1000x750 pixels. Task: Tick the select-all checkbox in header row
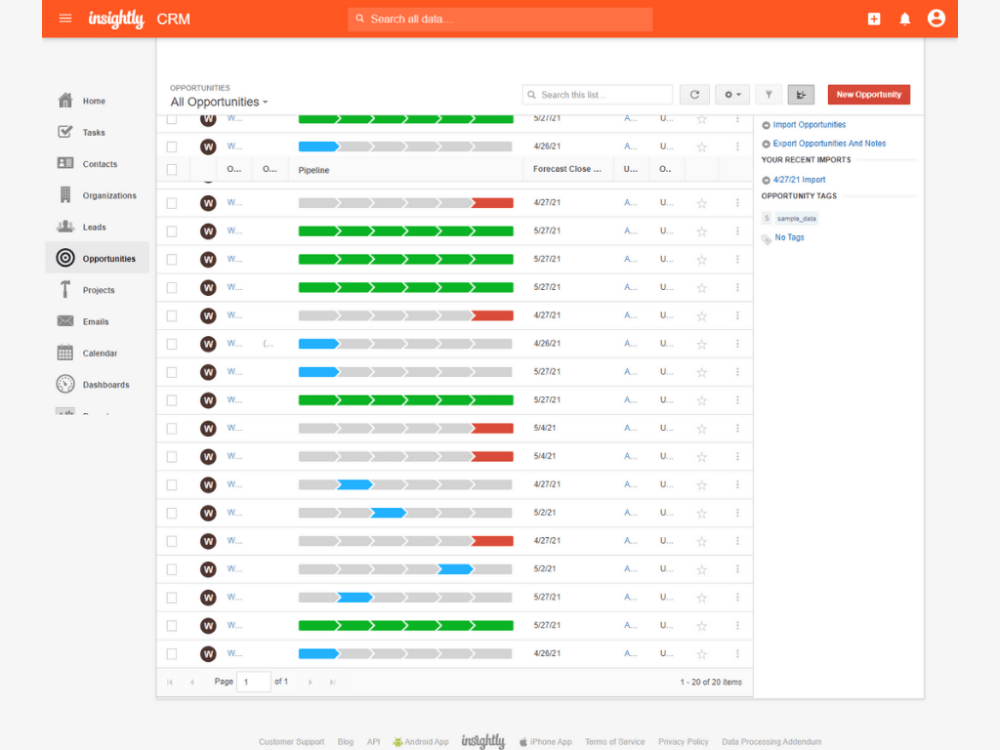point(172,170)
